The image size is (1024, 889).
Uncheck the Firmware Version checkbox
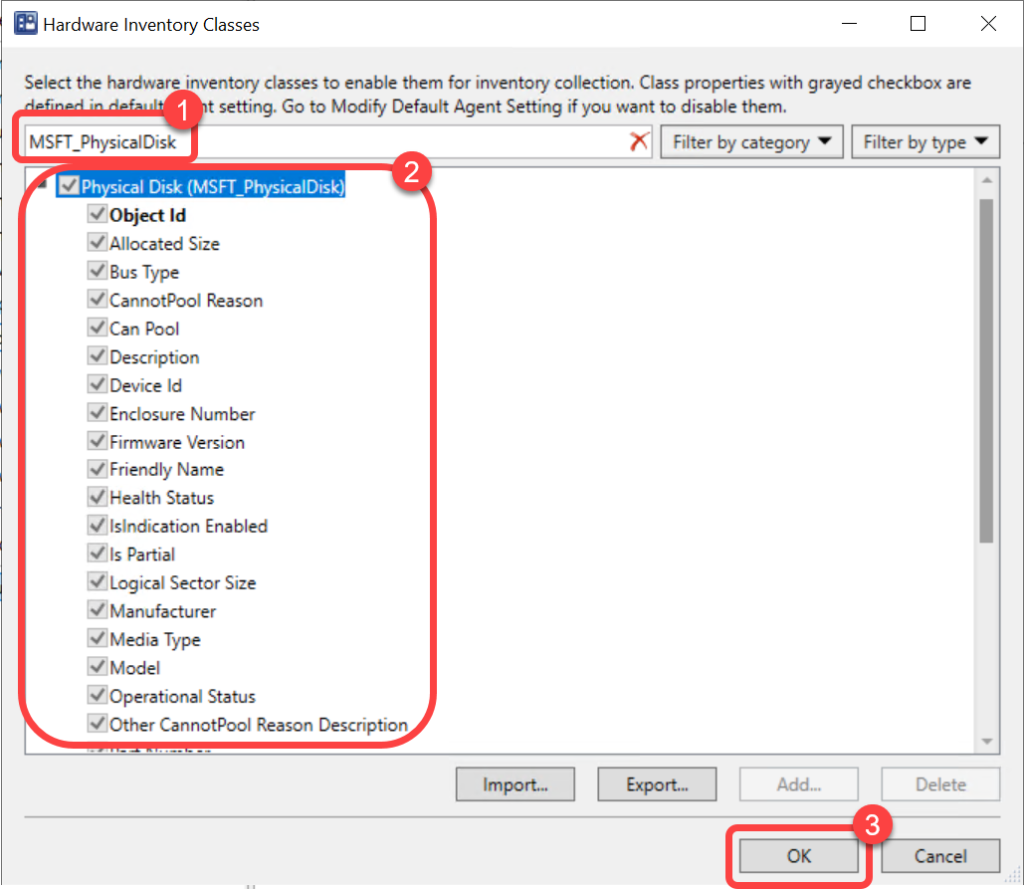(97, 441)
